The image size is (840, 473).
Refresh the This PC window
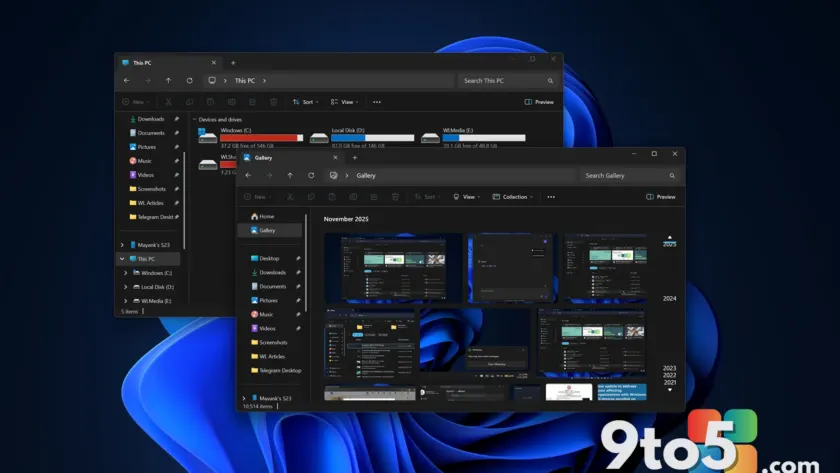click(x=190, y=80)
